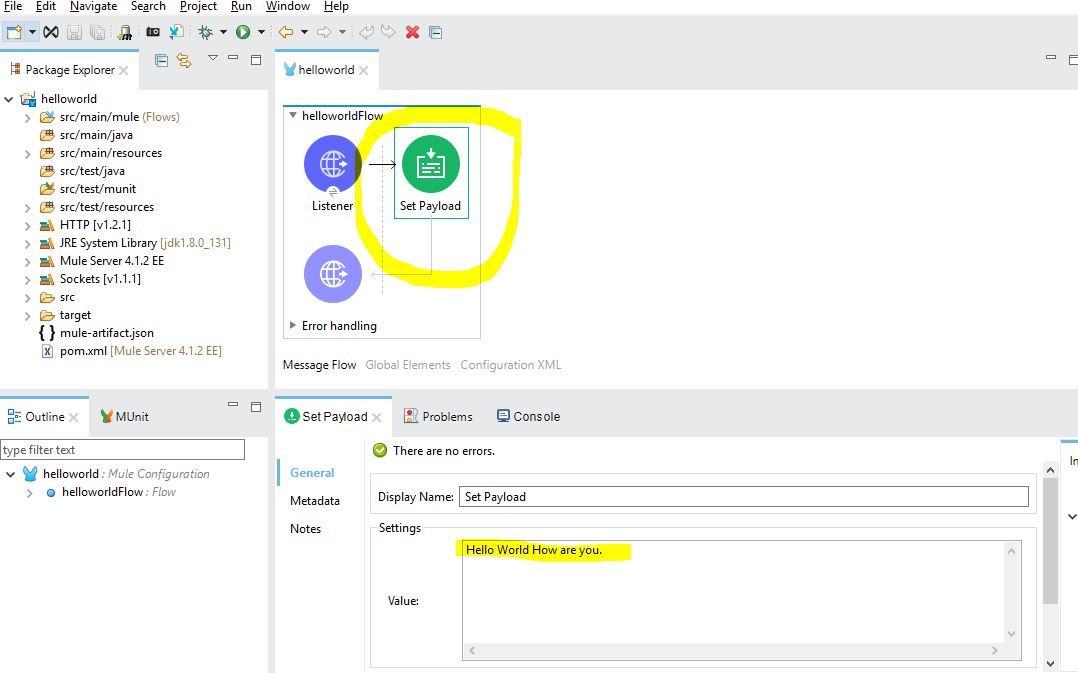This screenshot has width=1078, height=673.
Task: Click the Debug bug icon in toolbar
Action: tap(205, 32)
